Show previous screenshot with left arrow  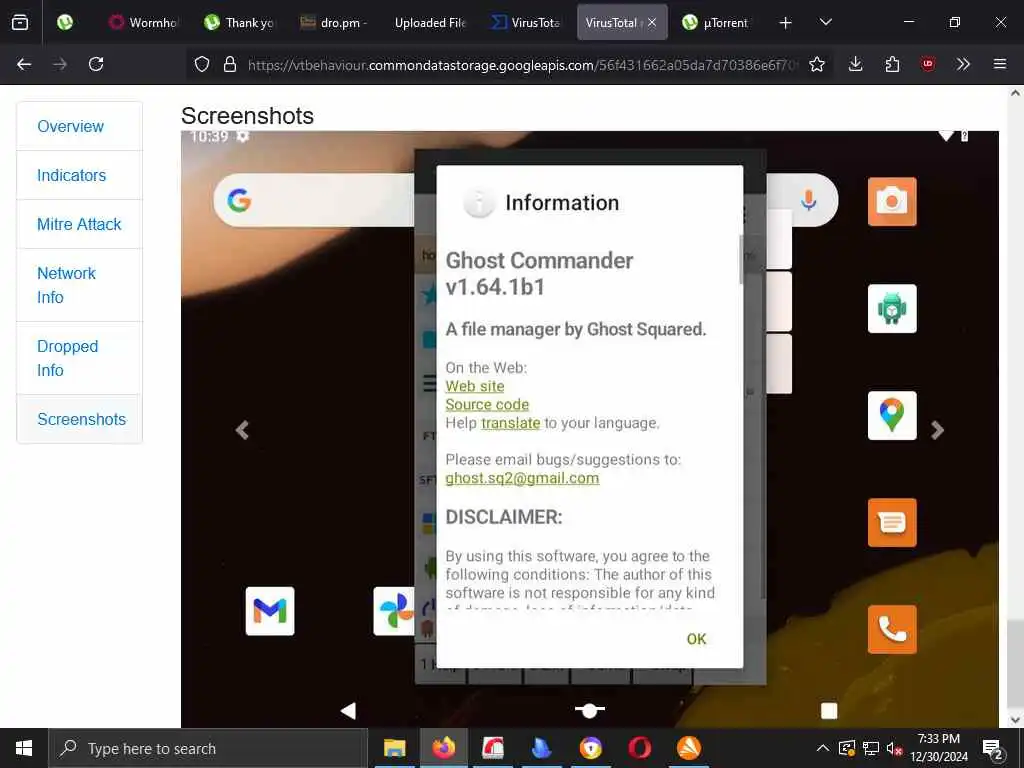pos(242,430)
